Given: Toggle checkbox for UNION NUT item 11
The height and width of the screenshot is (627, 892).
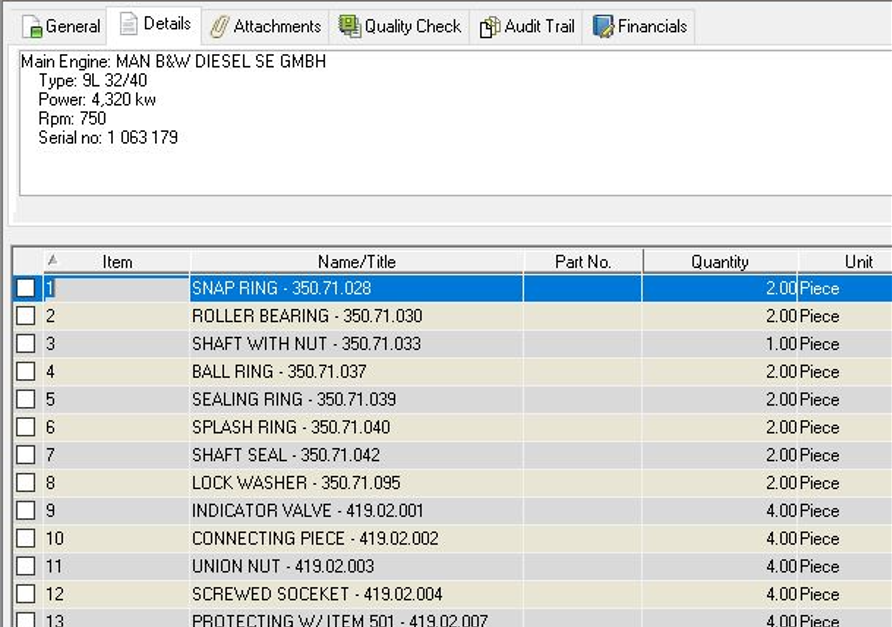Looking at the screenshot, I should (x=26, y=567).
